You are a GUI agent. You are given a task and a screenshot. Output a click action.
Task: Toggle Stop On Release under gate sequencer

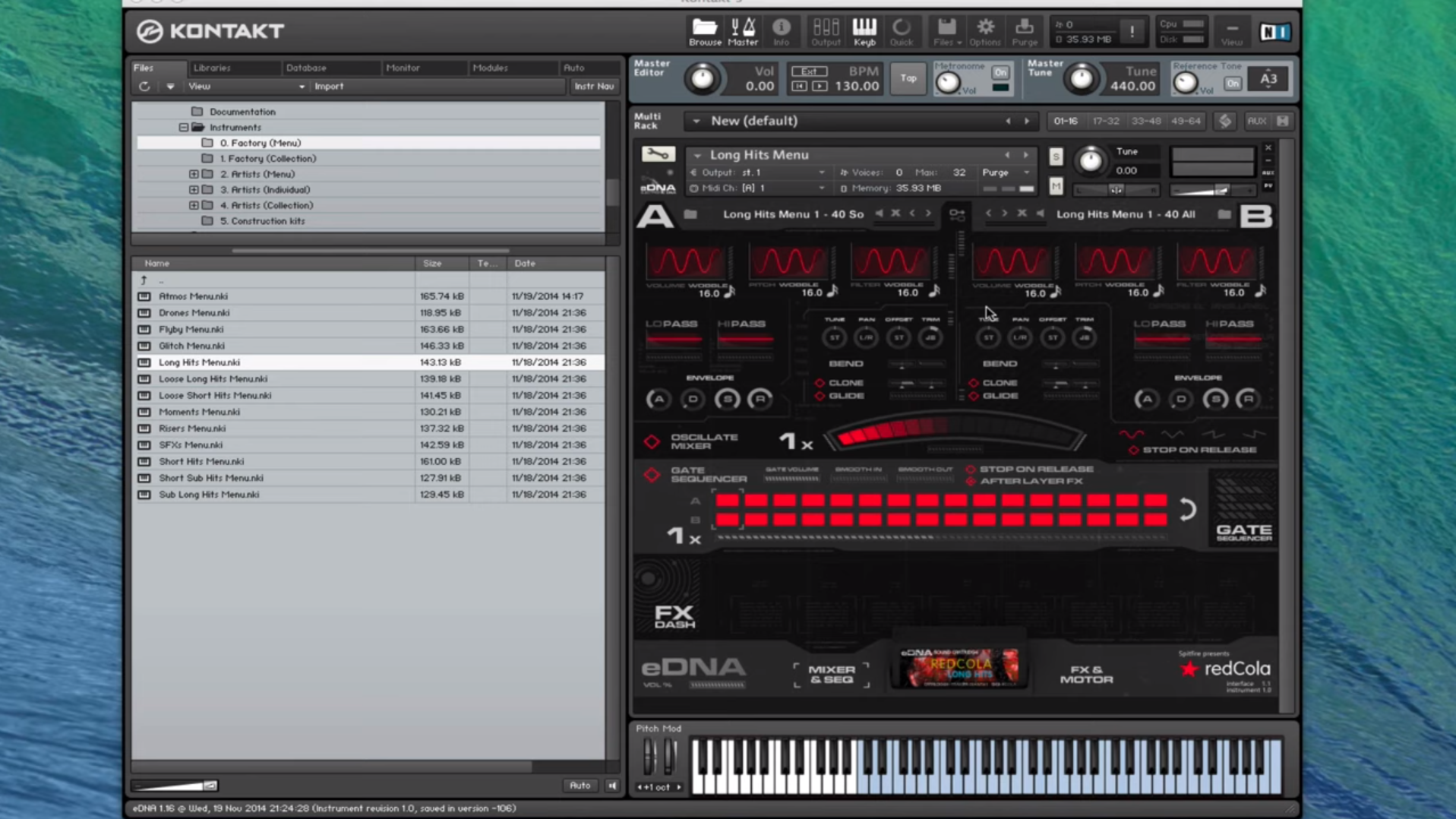point(971,470)
